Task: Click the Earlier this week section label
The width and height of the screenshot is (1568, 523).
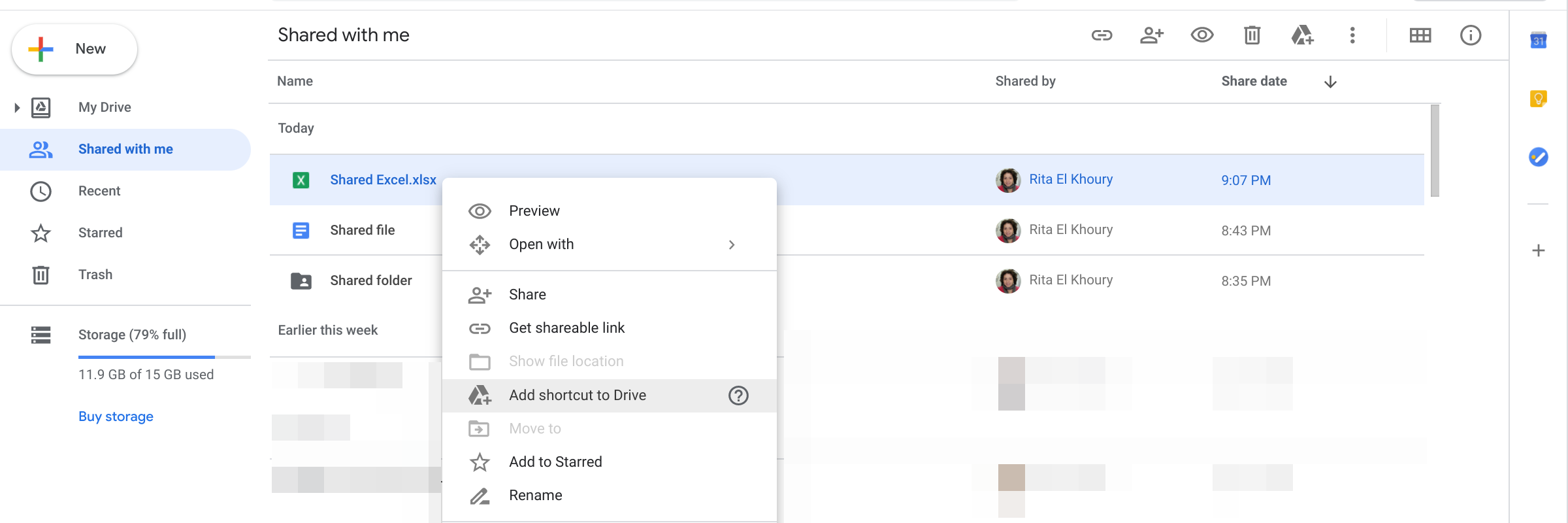Action: tap(328, 330)
